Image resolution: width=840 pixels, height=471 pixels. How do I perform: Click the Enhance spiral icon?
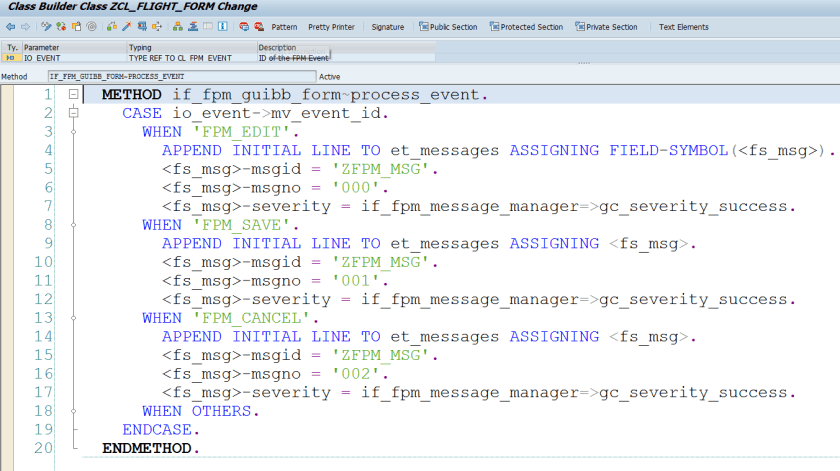92,27
